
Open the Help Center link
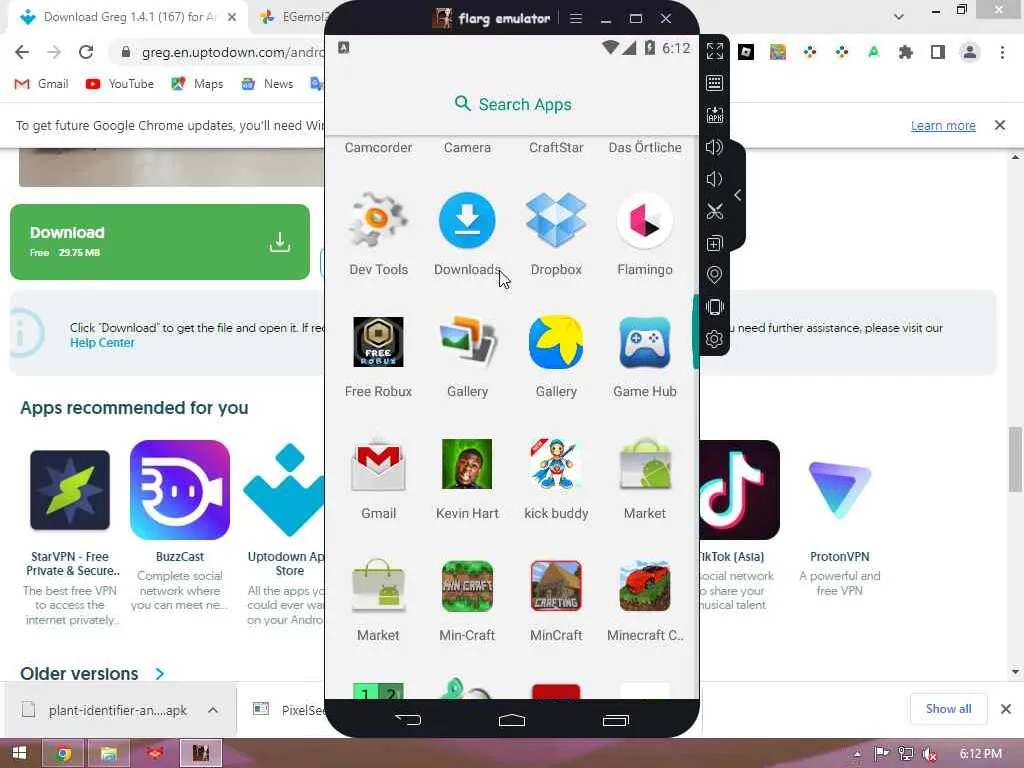pyautogui.click(x=103, y=343)
